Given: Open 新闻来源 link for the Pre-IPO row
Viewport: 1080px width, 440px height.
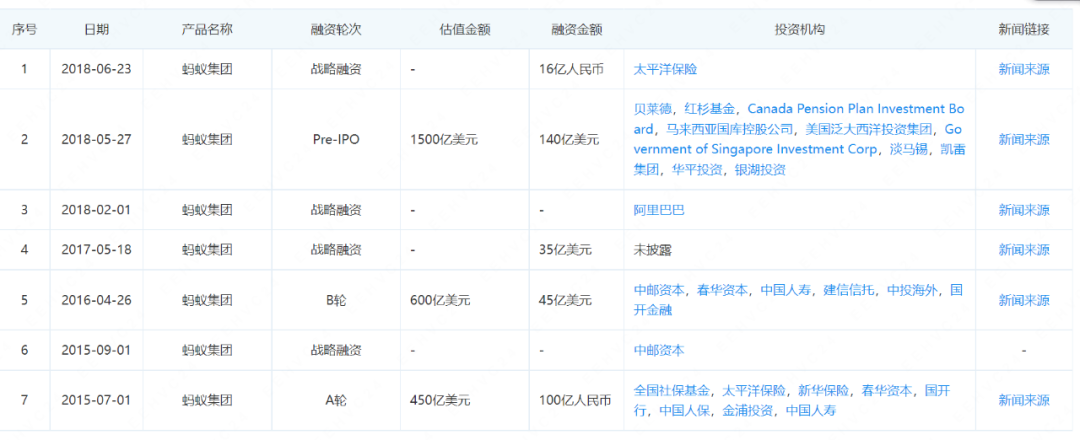Looking at the screenshot, I should [x=1024, y=139].
